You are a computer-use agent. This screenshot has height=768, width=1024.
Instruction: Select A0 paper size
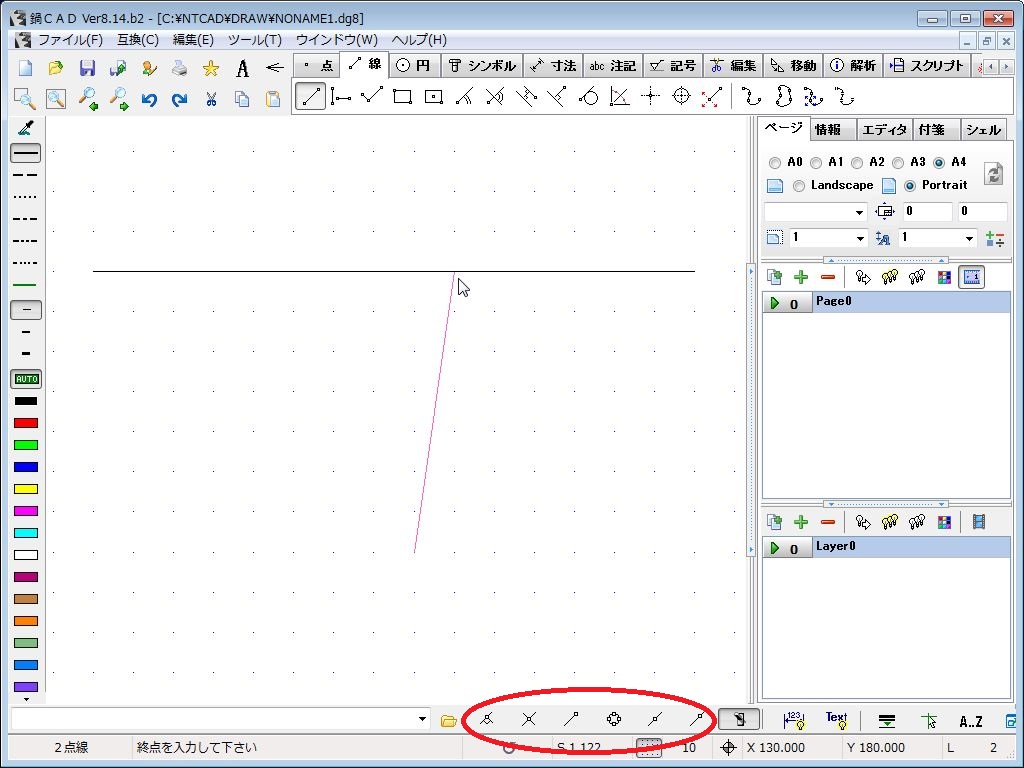(x=775, y=163)
